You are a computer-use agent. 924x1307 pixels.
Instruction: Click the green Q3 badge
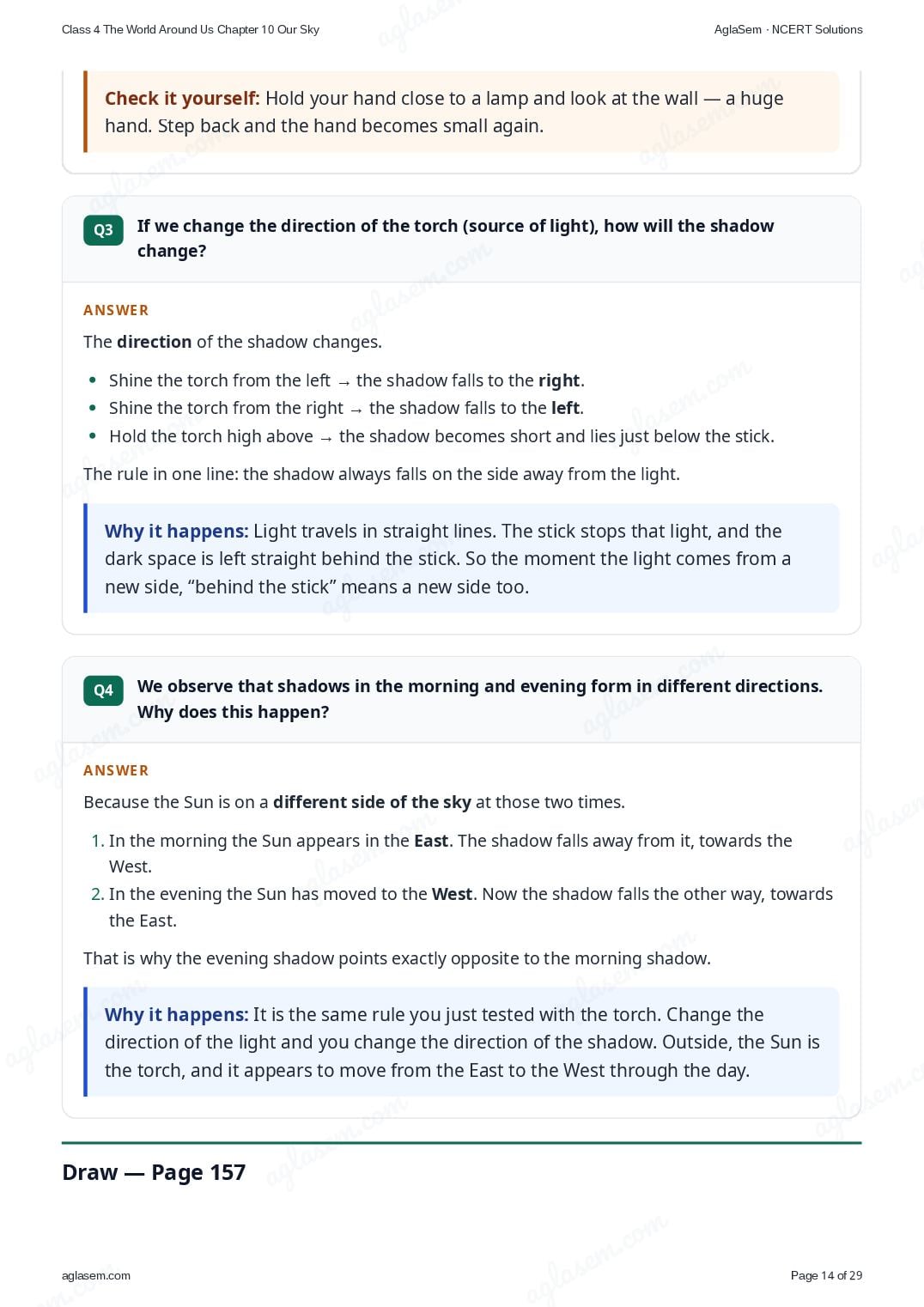coord(103,230)
